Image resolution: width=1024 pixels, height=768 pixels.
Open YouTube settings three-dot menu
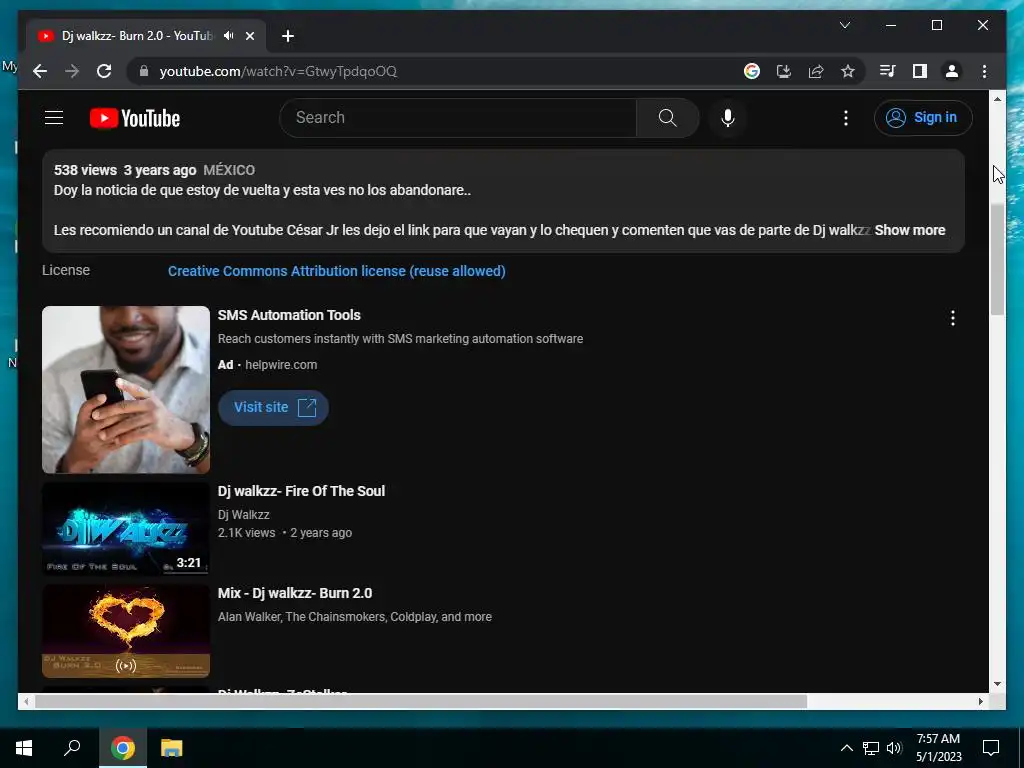(846, 118)
